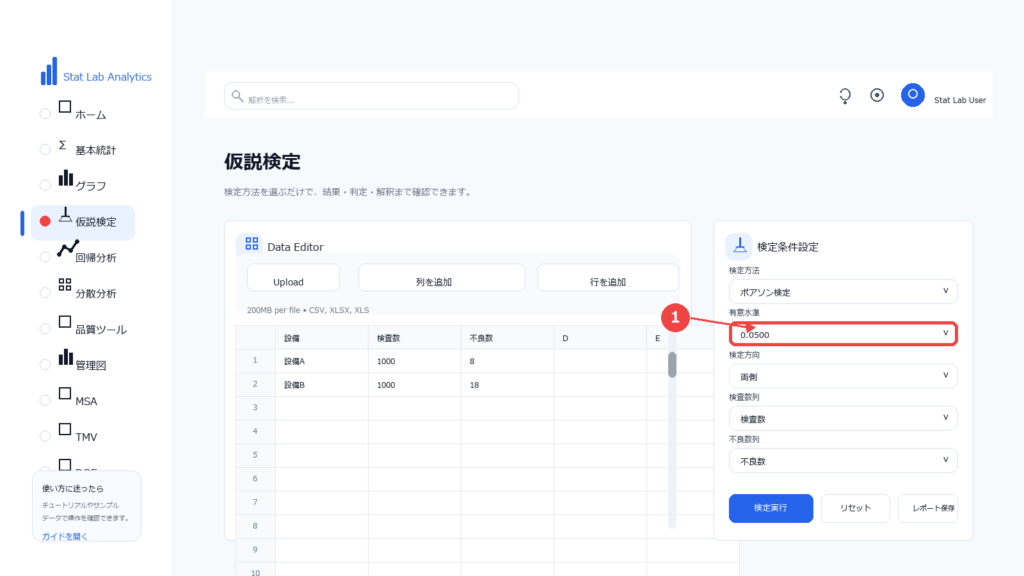Click the Stat Lab Analytics bar chart logo
The width and height of the screenshot is (1024, 576).
pyautogui.click(x=49, y=71)
